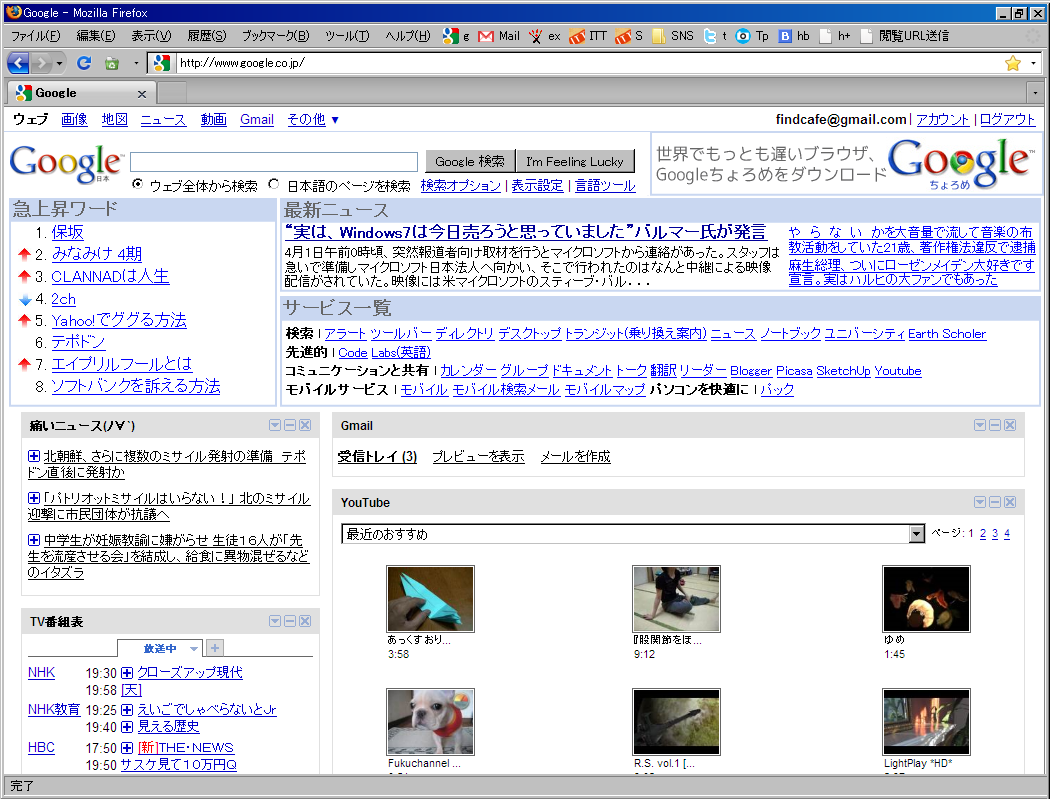Expand details for えいごでしゃべらないとJr program
The width and height of the screenshot is (1050, 799).
pyautogui.click(x=127, y=710)
